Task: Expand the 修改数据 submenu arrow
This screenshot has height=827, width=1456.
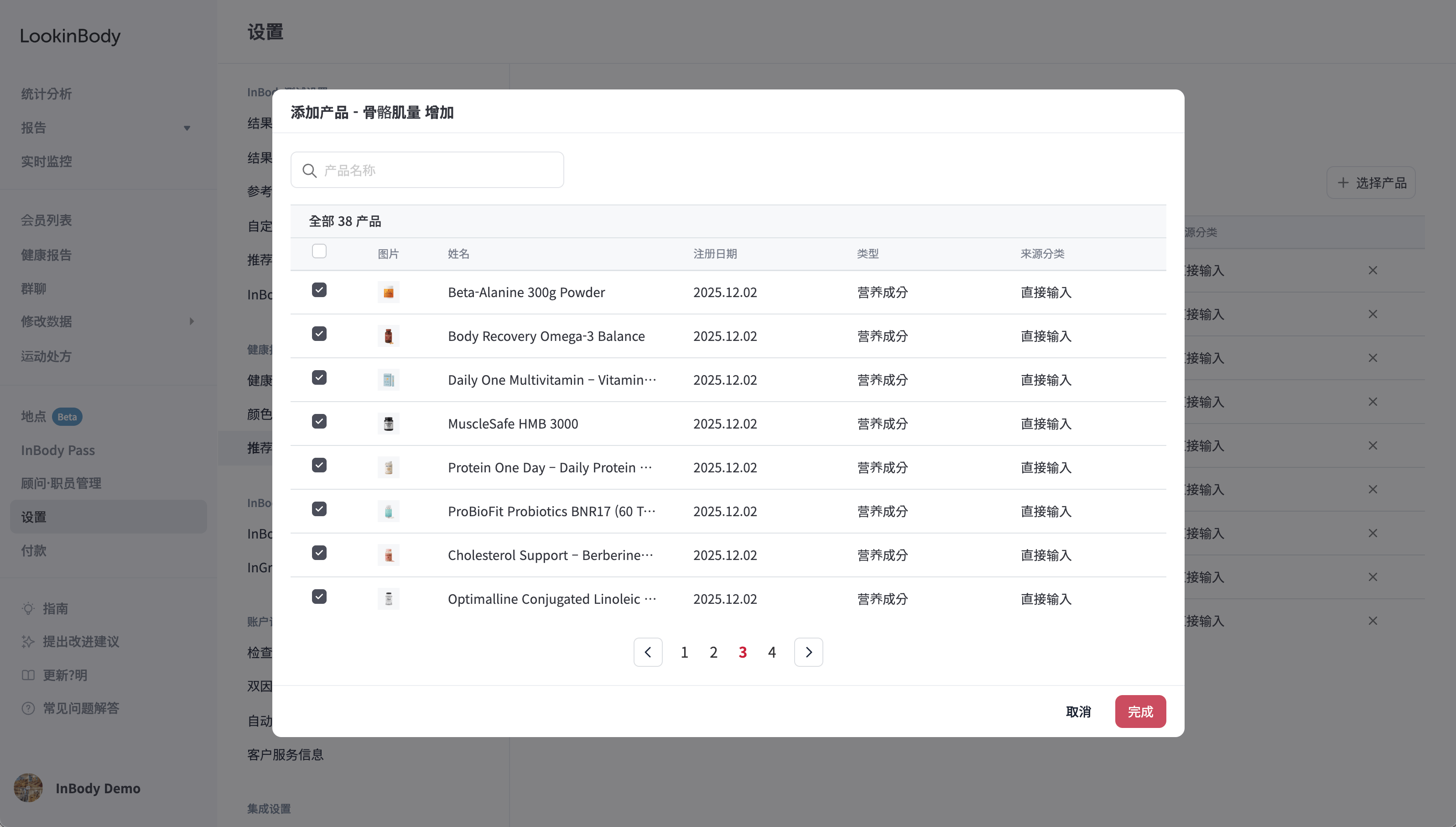Action: pyautogui.click(x=192, y=321)
